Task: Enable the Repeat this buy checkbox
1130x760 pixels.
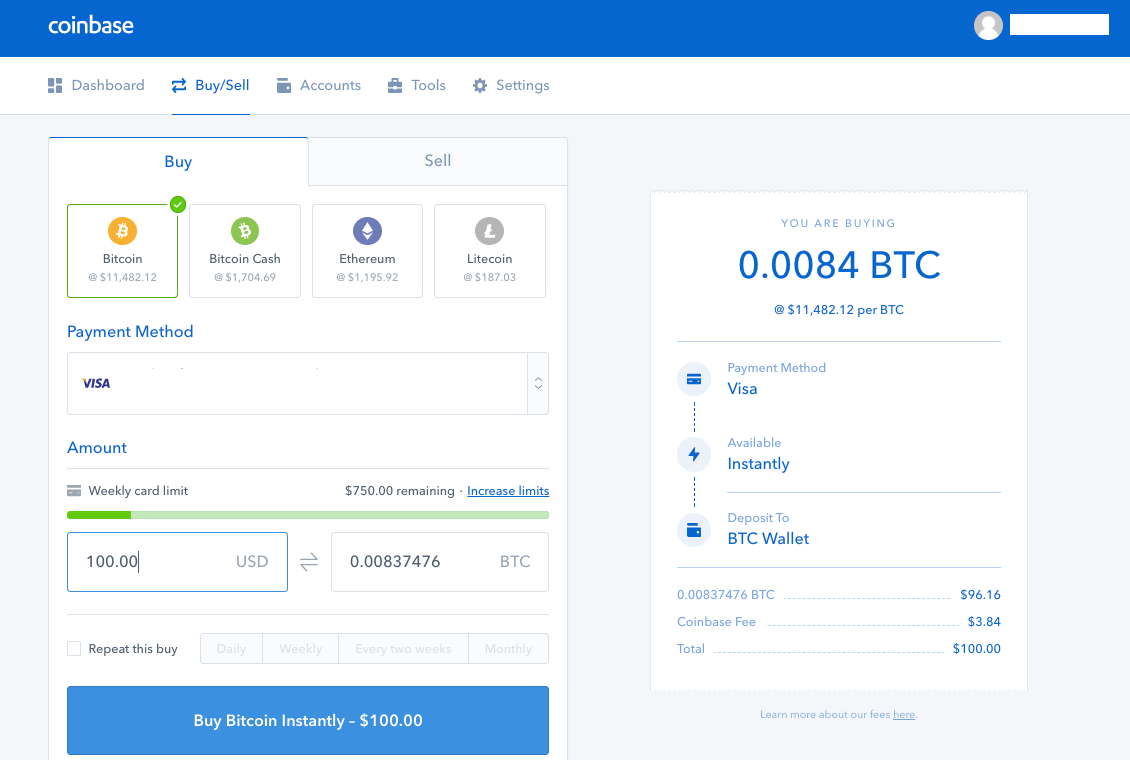Action: 74,648
